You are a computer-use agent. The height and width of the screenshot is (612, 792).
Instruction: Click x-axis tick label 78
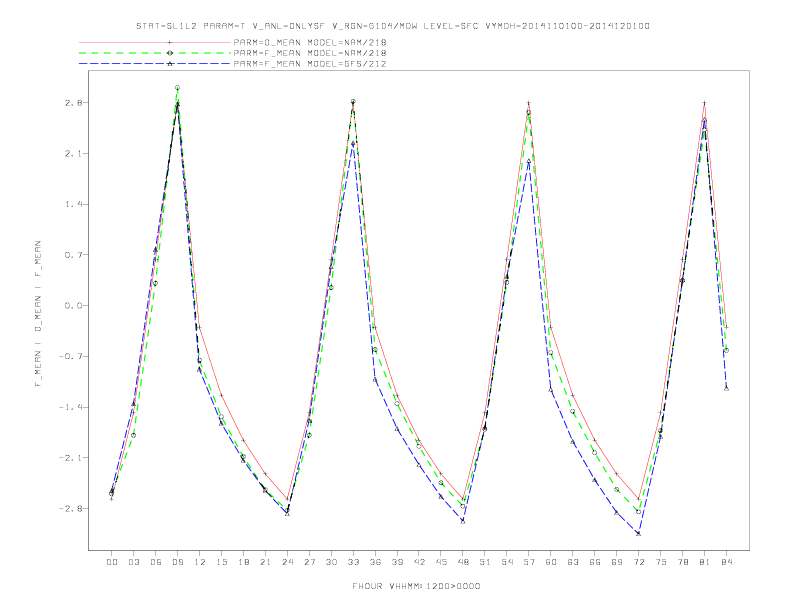[683, 562]
